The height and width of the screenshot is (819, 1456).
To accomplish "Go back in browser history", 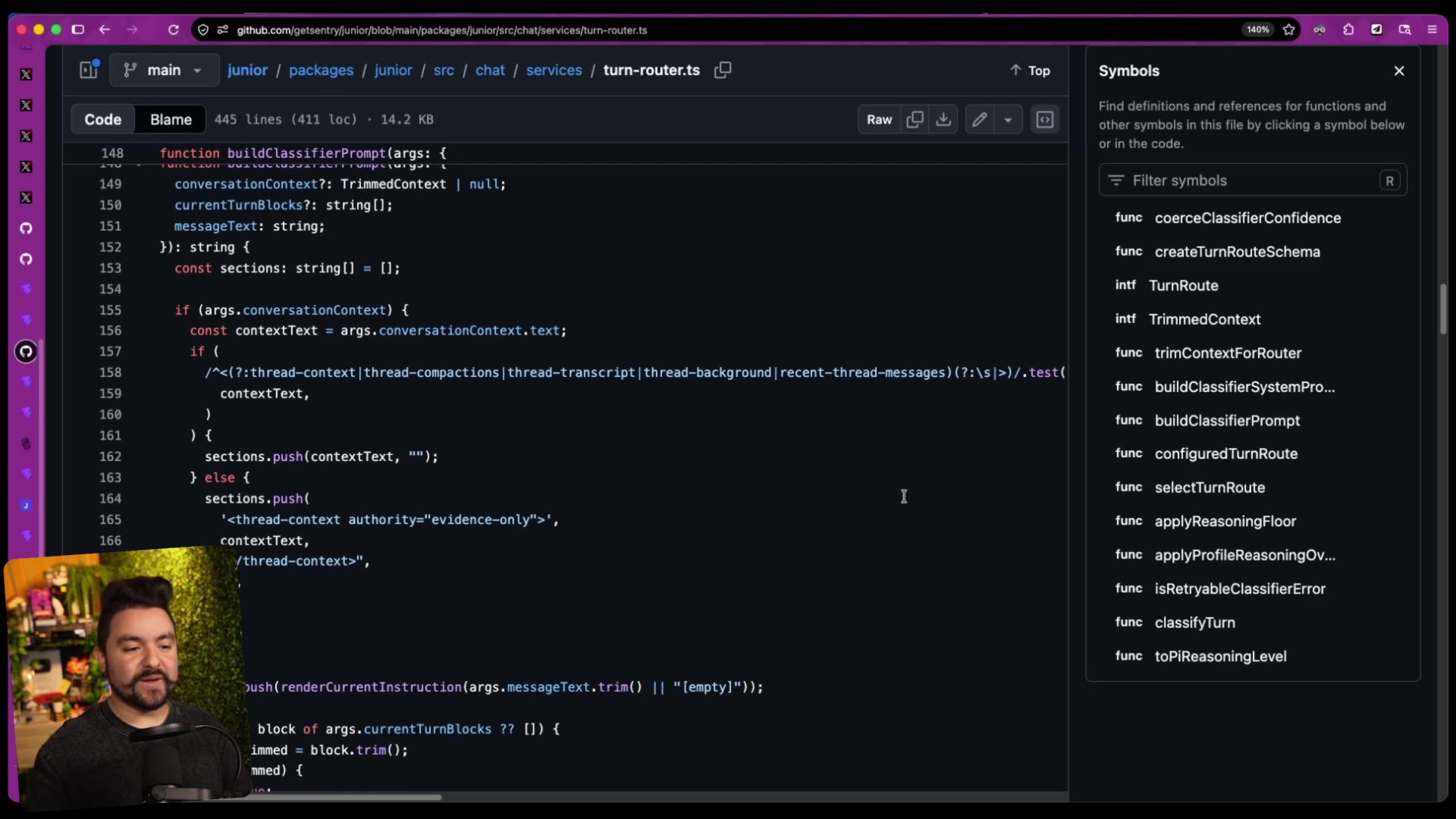I will (105, 30).
